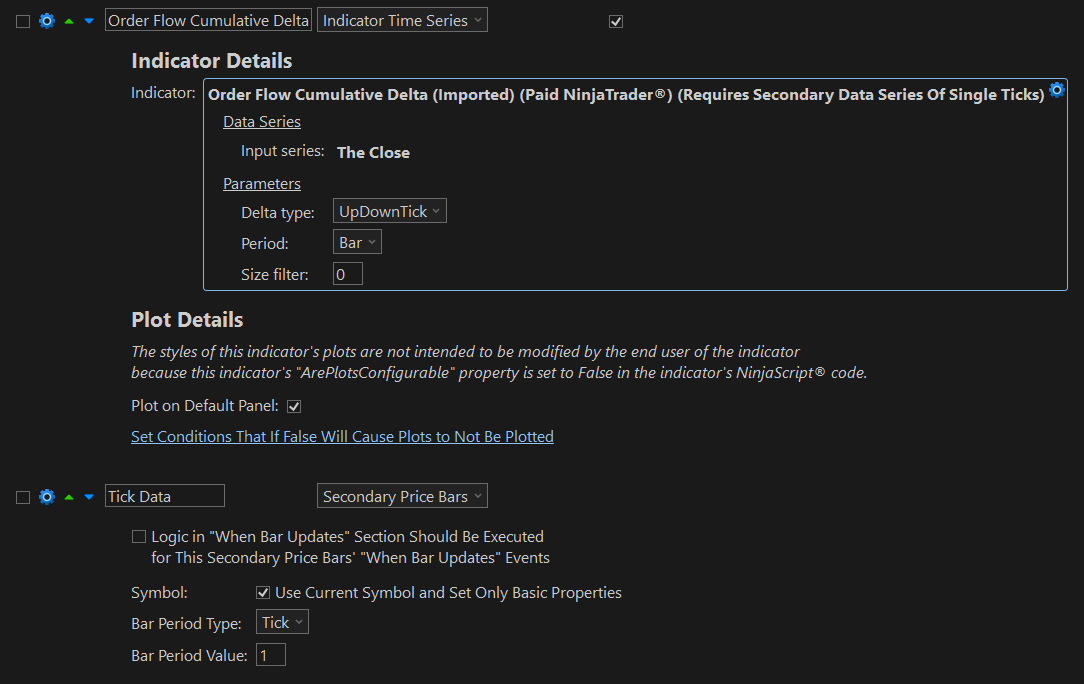Open the Delta type dropdown

389,212
